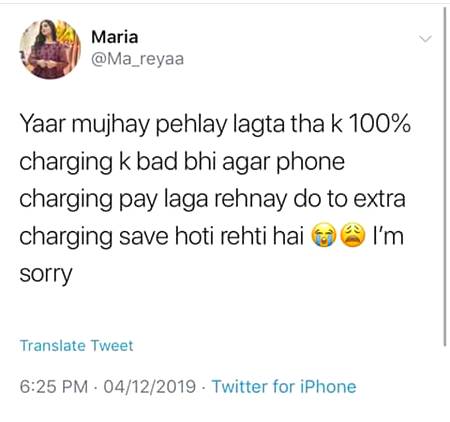Click the word 'Yaar' in the tweet
450x422 pixels.
click(x=42, y=124)
